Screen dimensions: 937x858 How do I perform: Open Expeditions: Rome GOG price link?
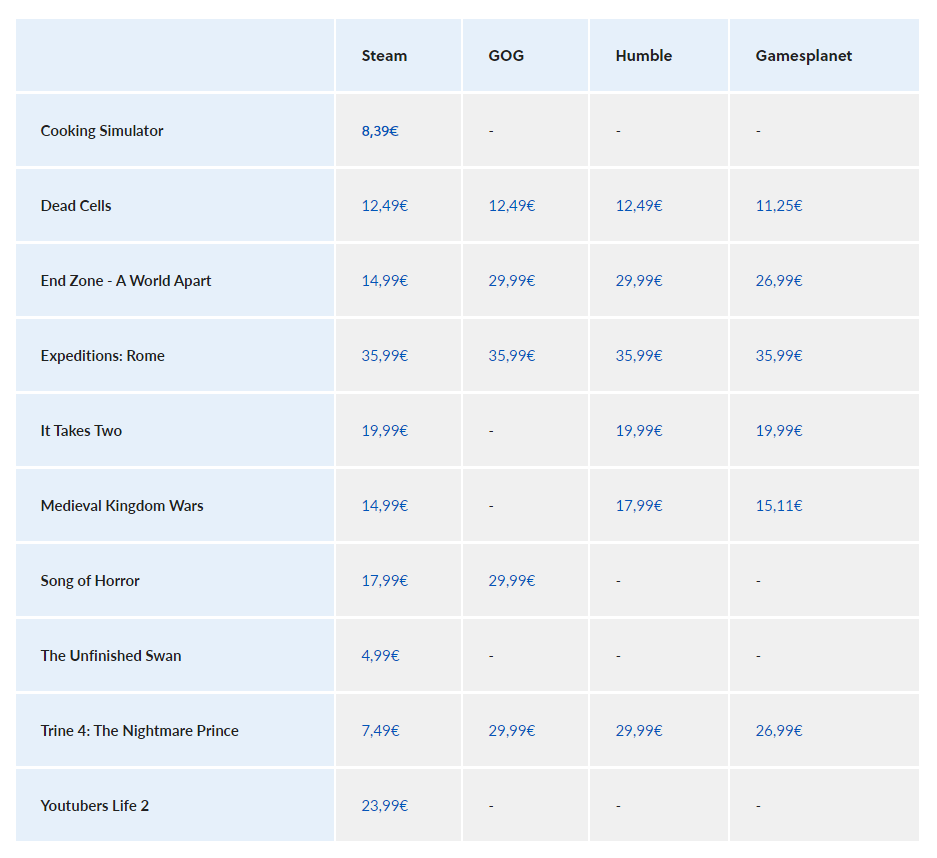pos(512,356)
